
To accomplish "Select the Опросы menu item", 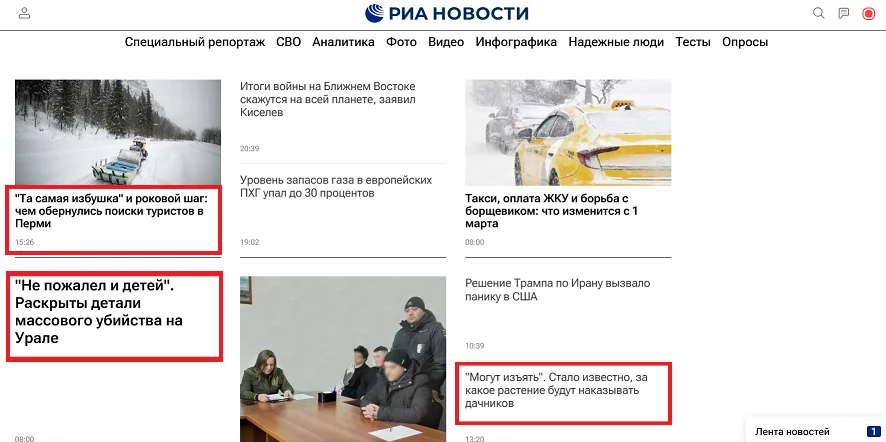I will tap(745, 42).
